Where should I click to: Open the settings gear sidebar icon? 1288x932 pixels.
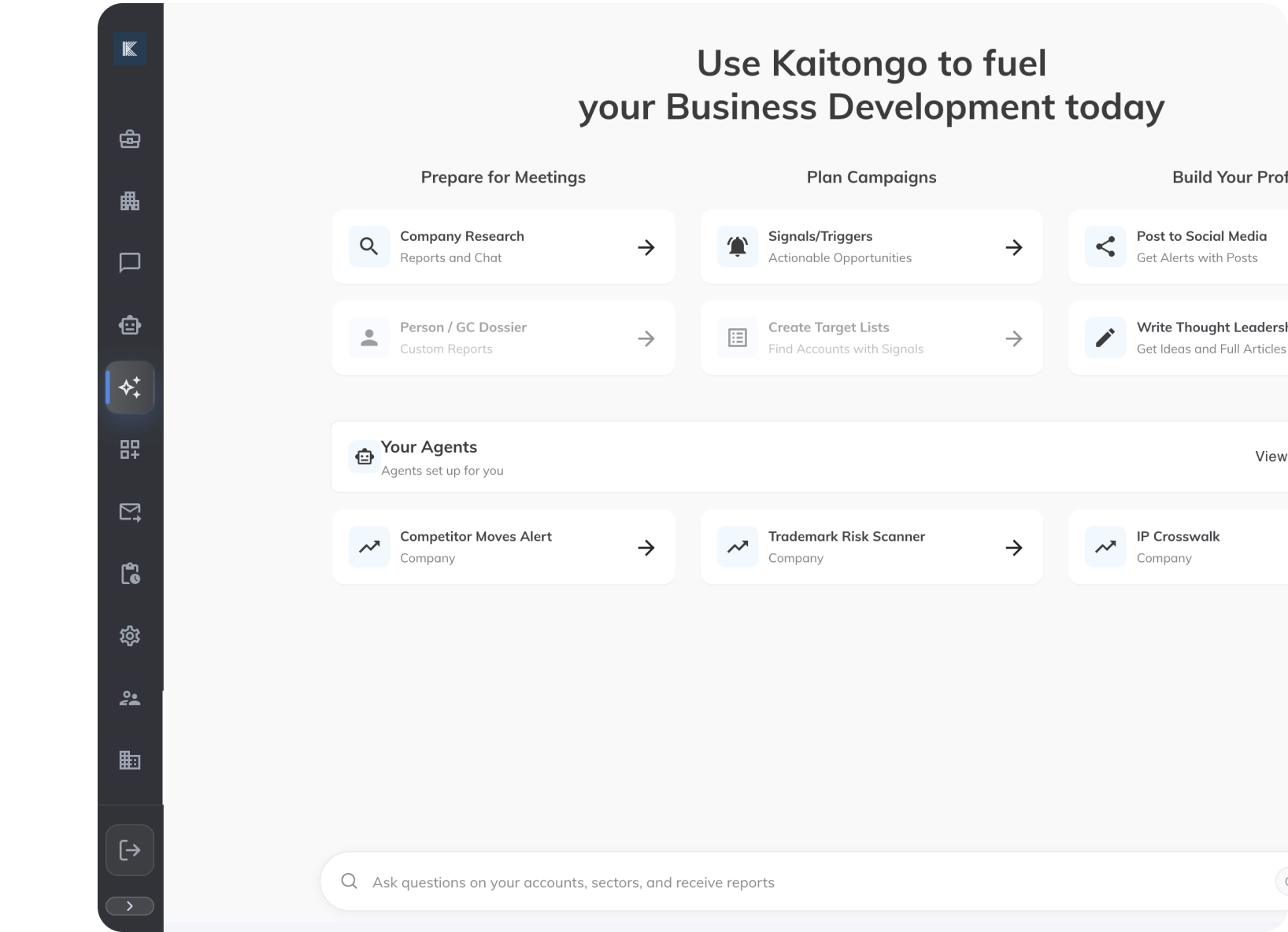point(130,636)
